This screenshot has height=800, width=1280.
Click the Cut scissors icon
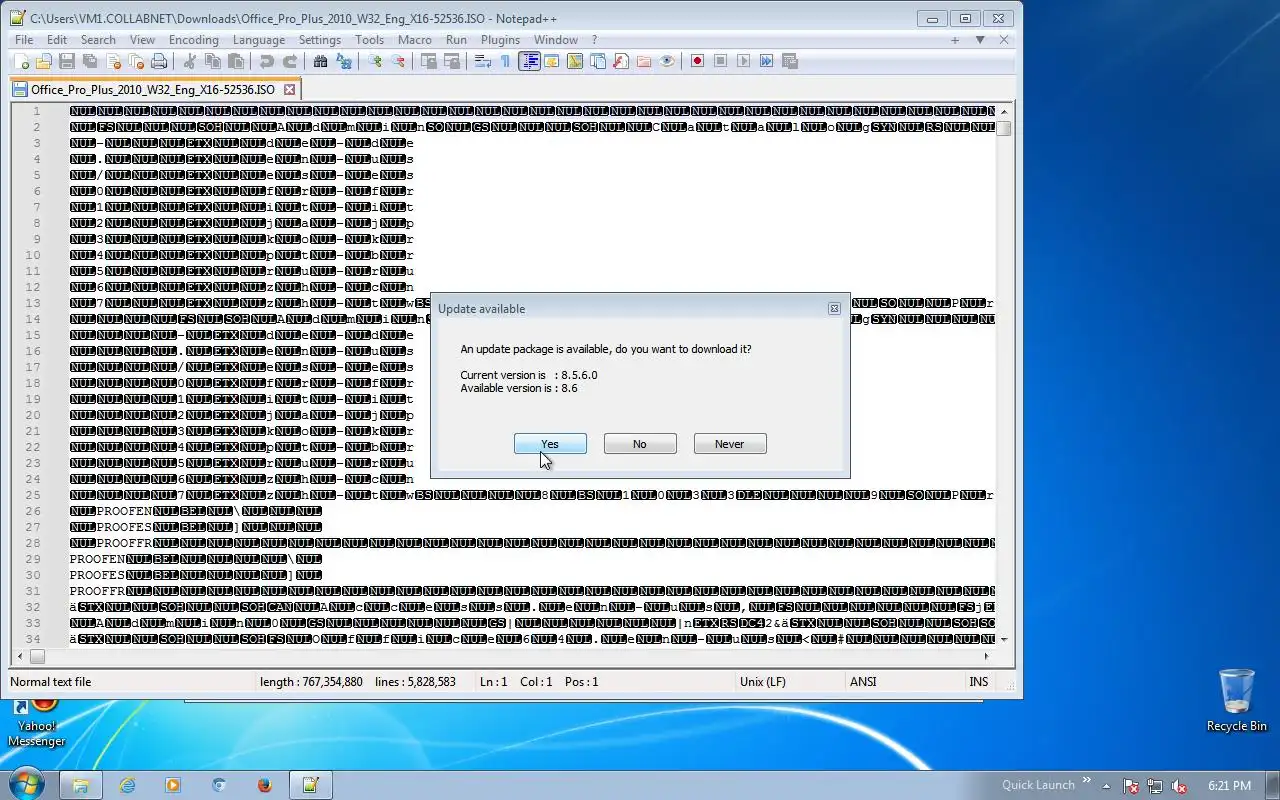tap(189, 61)
